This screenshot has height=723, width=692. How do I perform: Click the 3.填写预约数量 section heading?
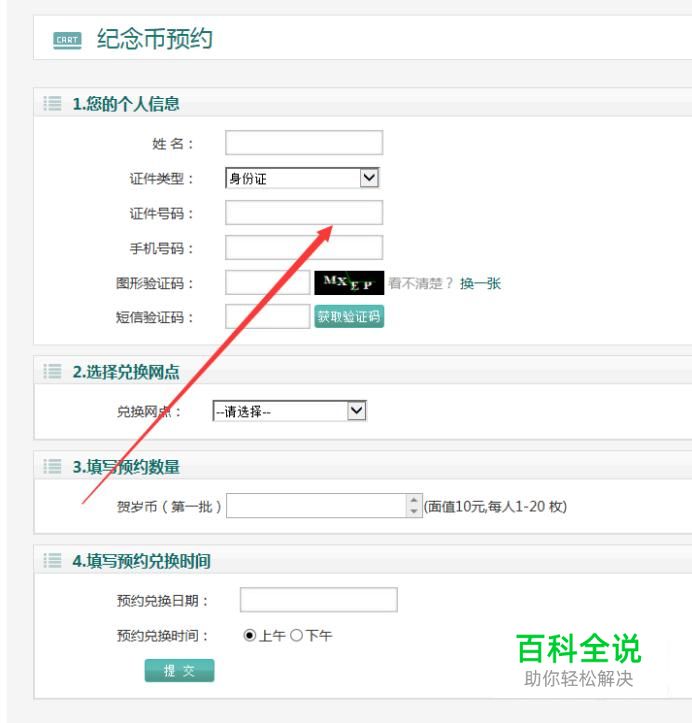(126, 467)
